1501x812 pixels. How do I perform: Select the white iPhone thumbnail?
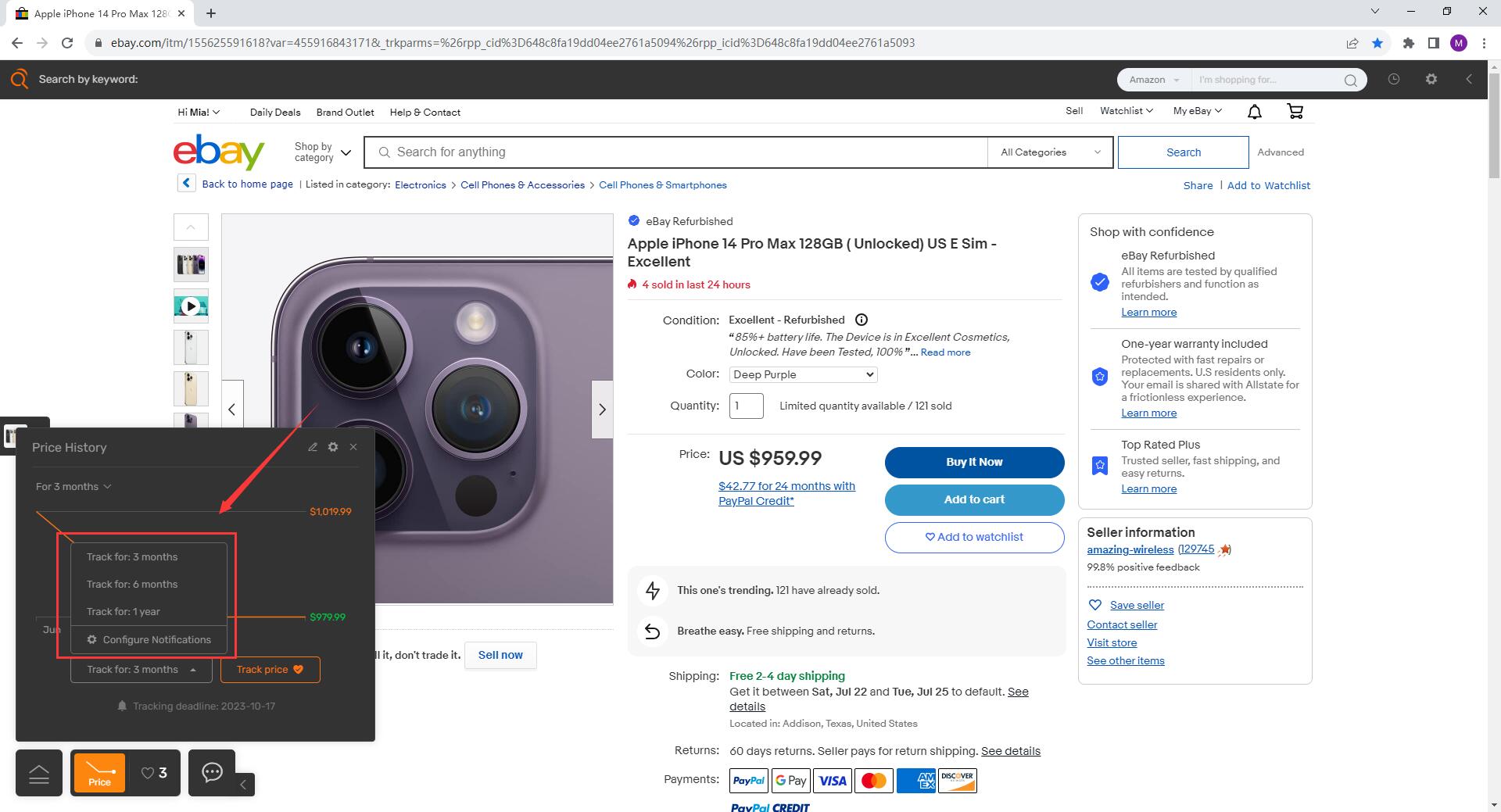click(191, 348)
